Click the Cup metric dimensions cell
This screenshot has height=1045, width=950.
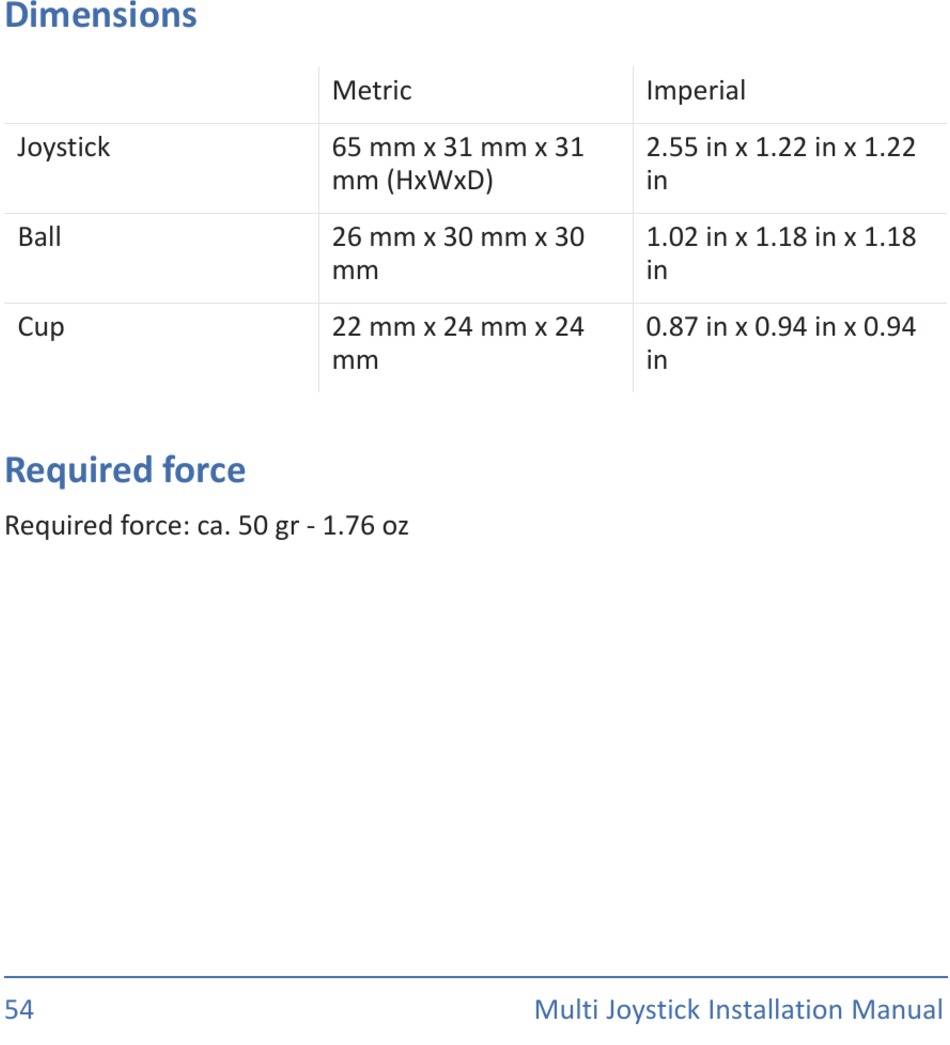tap(457, 343)
